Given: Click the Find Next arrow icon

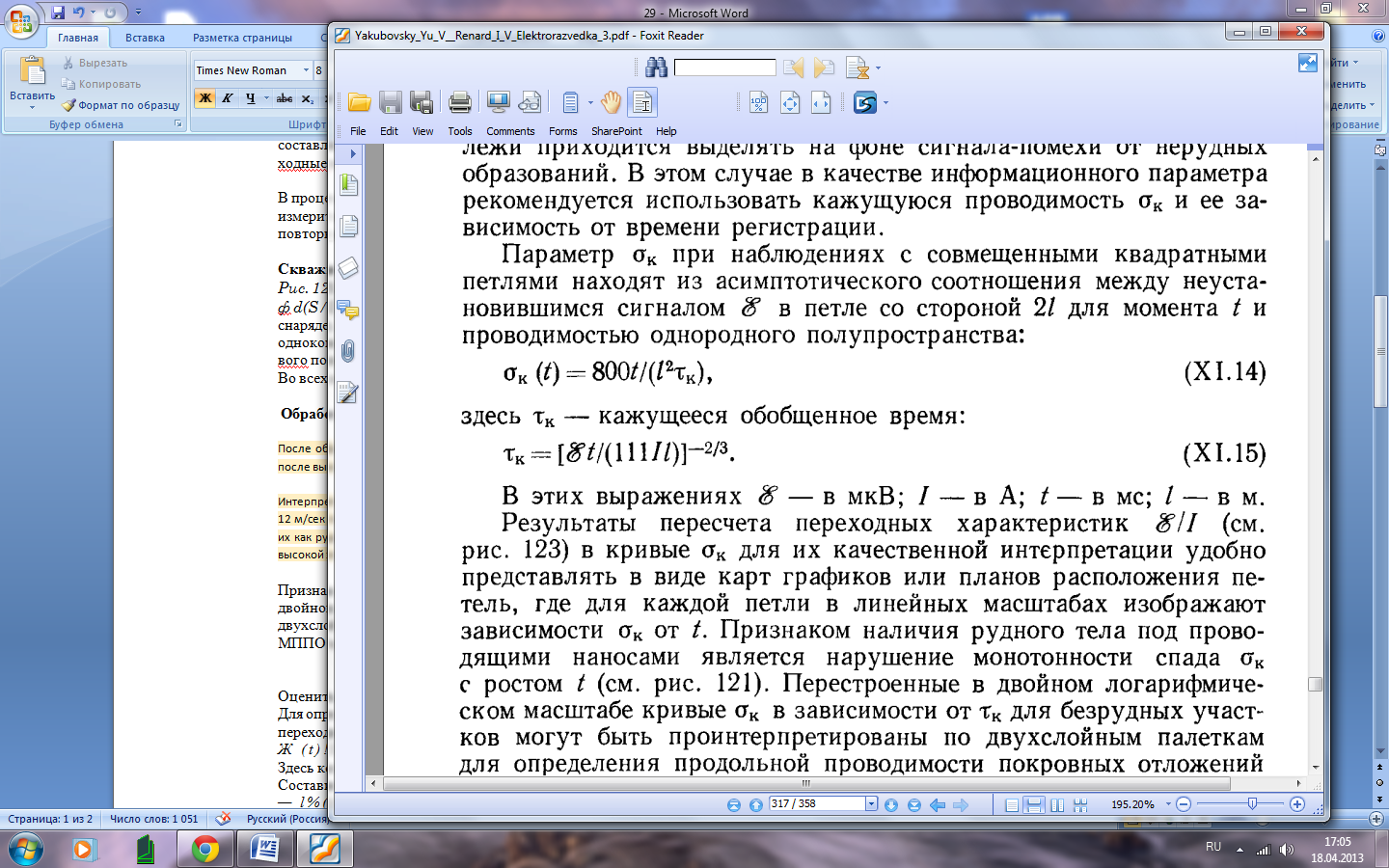Looking at the screenshot, I should (x=824, y=68).
